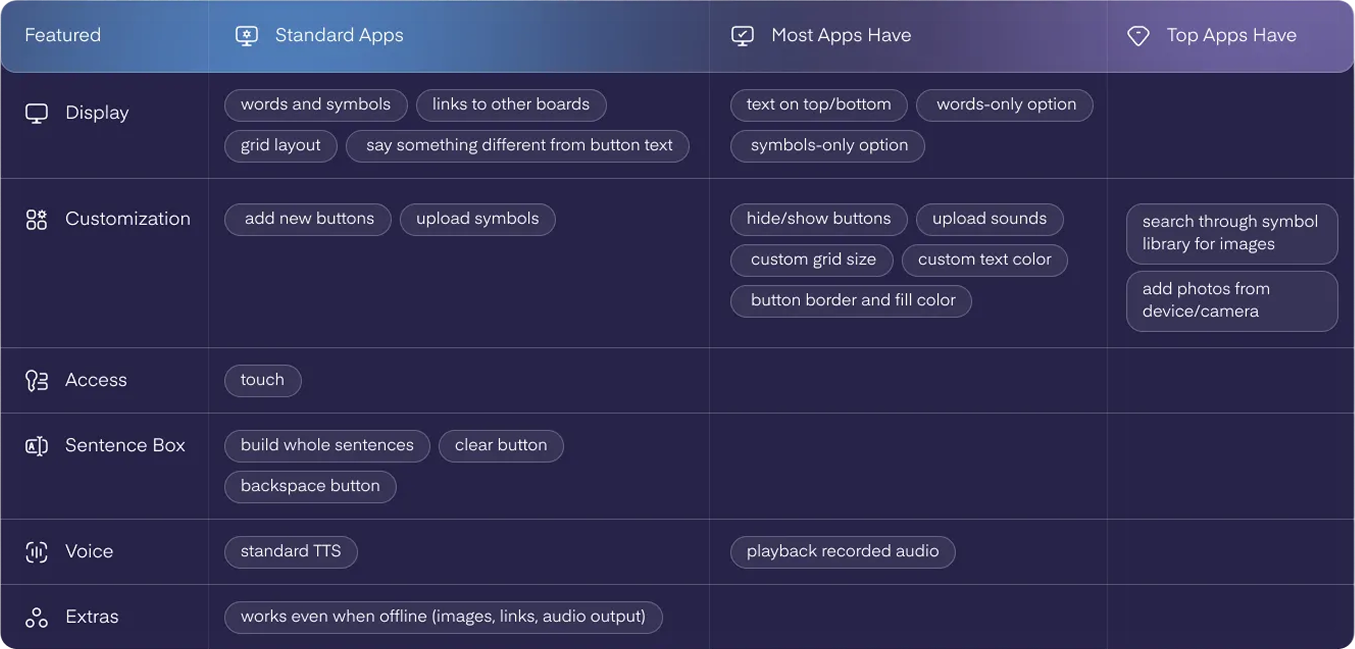
Task: Toggle the "hide/show buttons" tag
Action: coord(819,218)
